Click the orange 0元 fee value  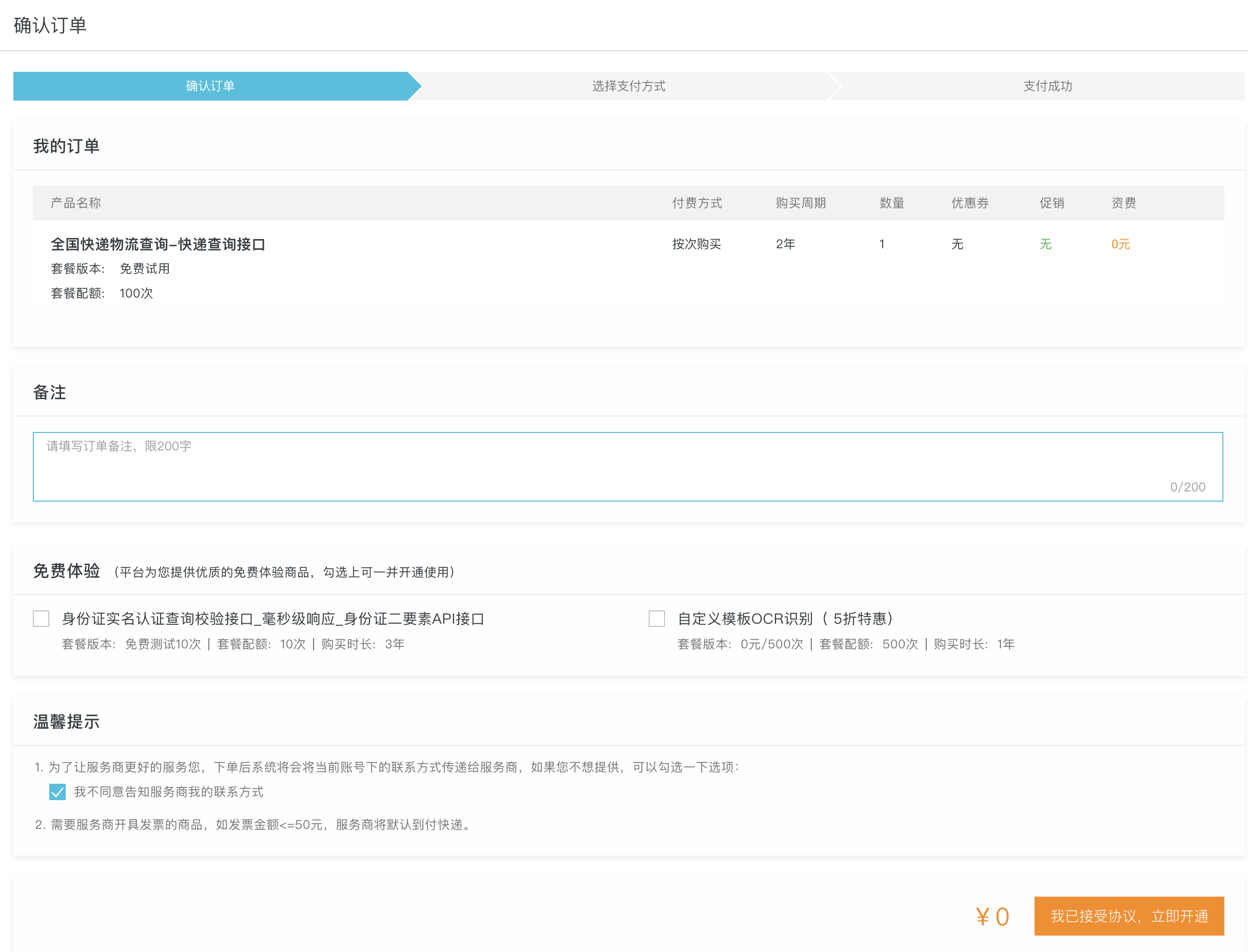pos(1120,244)
